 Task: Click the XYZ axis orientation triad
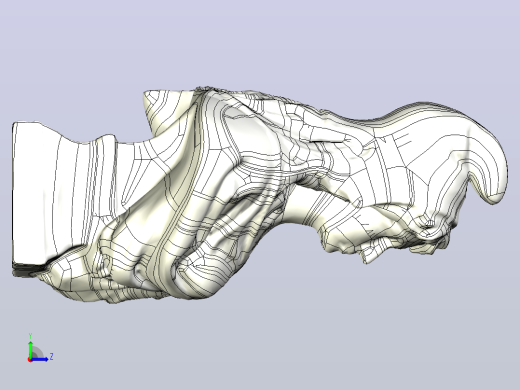[40, 348]
